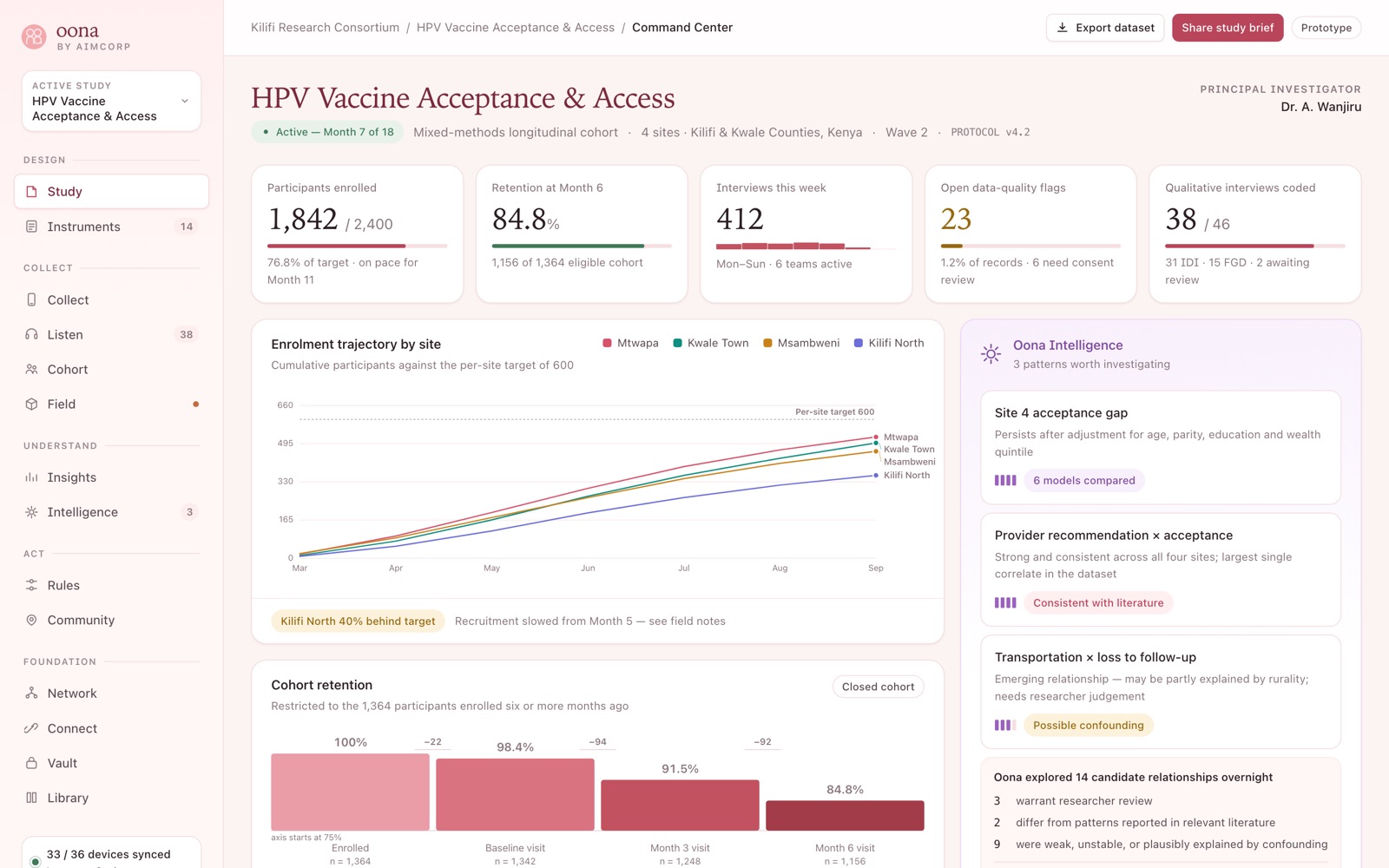Toggle Mtwapa series in chart legend
Viewport: 1389px width, 868px height.
click(631, 343)
